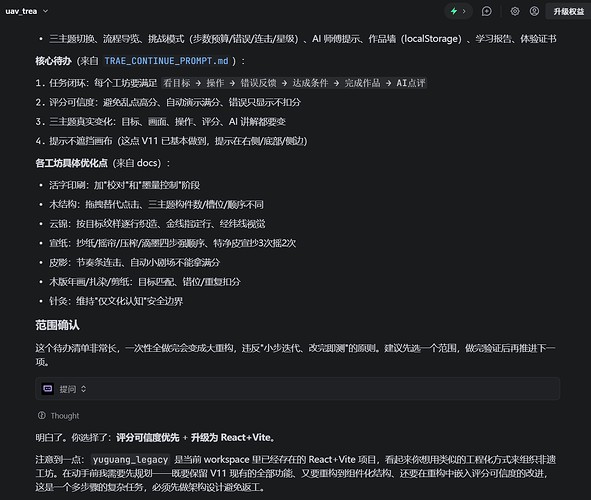The height and width of the screenshot is (500, 591).
Task: Click the '1. 任务闭环' list item
Action: [231, 83]
